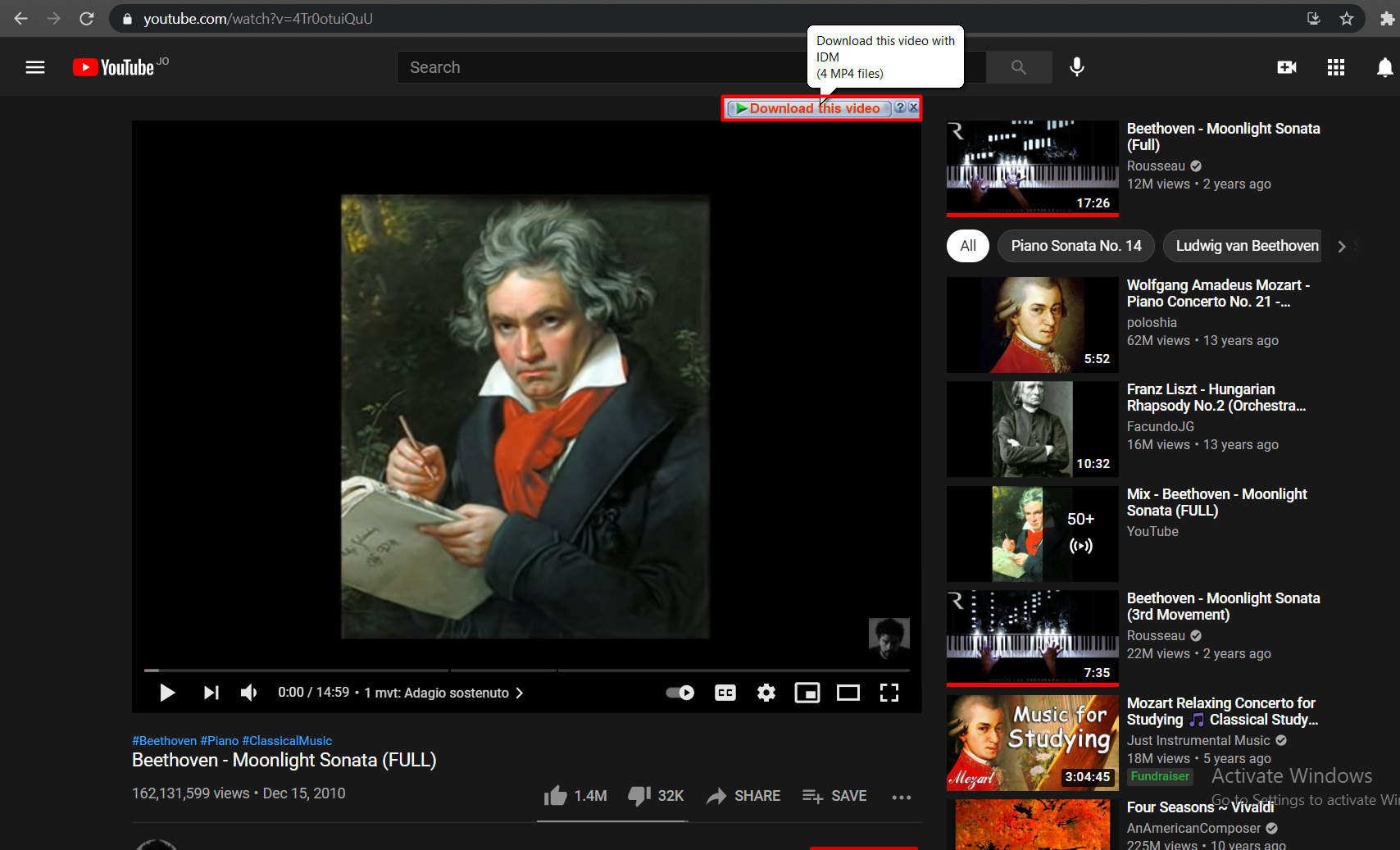Open the YouTube hamburger guide menu

tap(35, 67)
